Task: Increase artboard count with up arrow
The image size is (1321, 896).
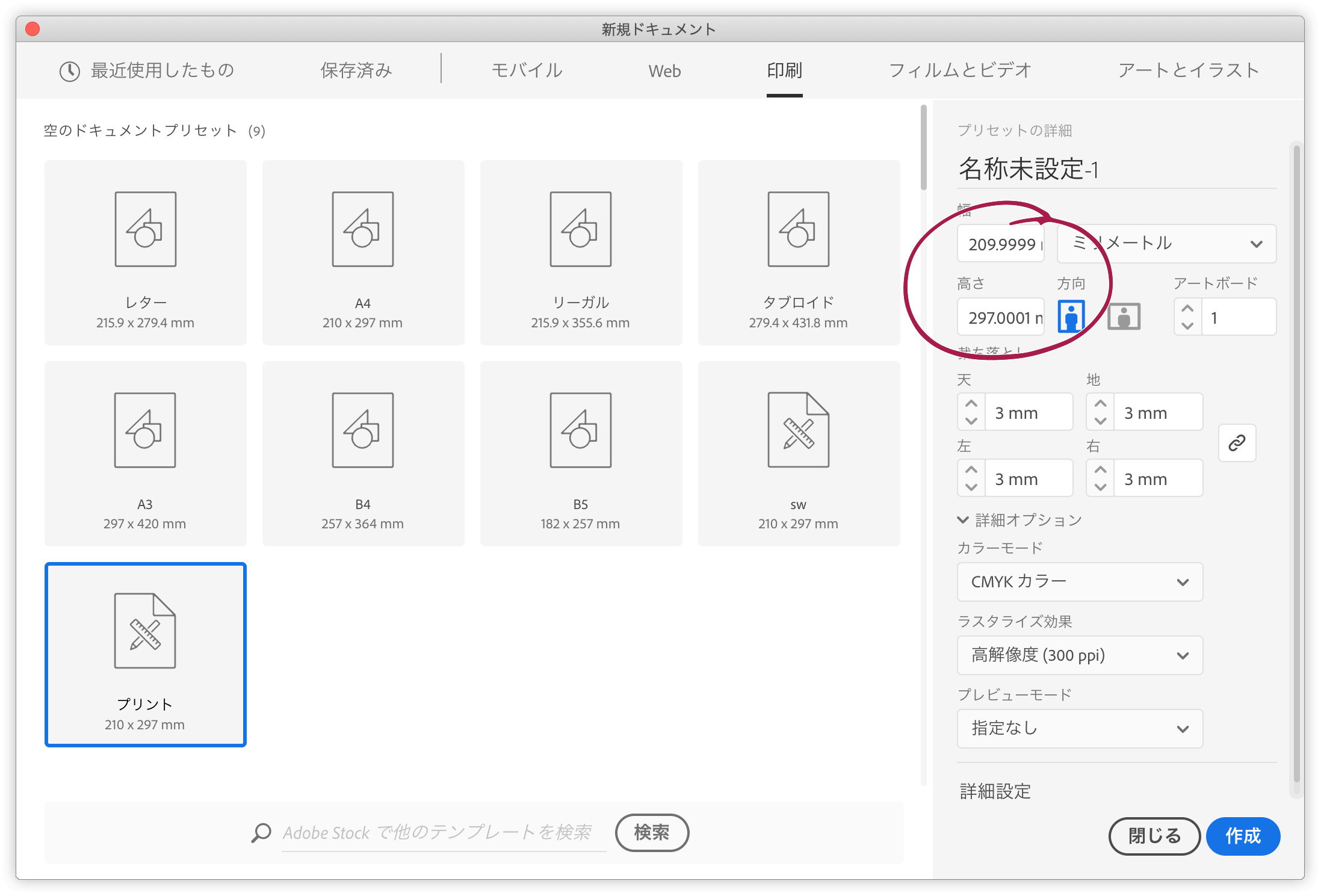Action: point(1187,308)
